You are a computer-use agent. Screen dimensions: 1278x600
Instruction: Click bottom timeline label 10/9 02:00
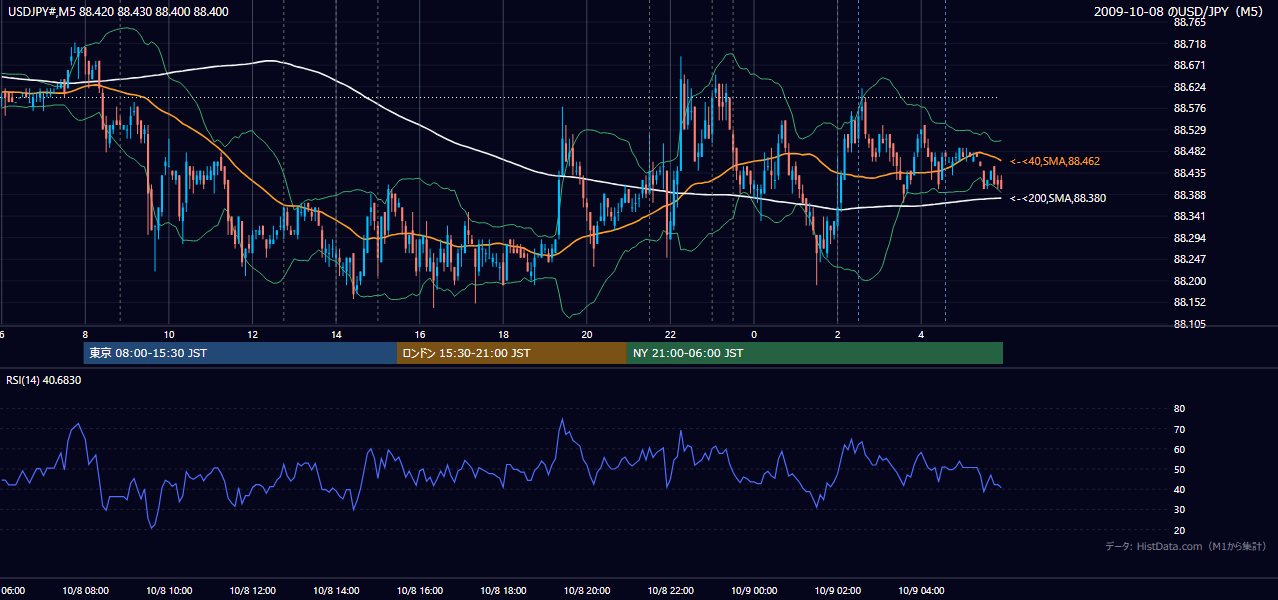(837, 591)
